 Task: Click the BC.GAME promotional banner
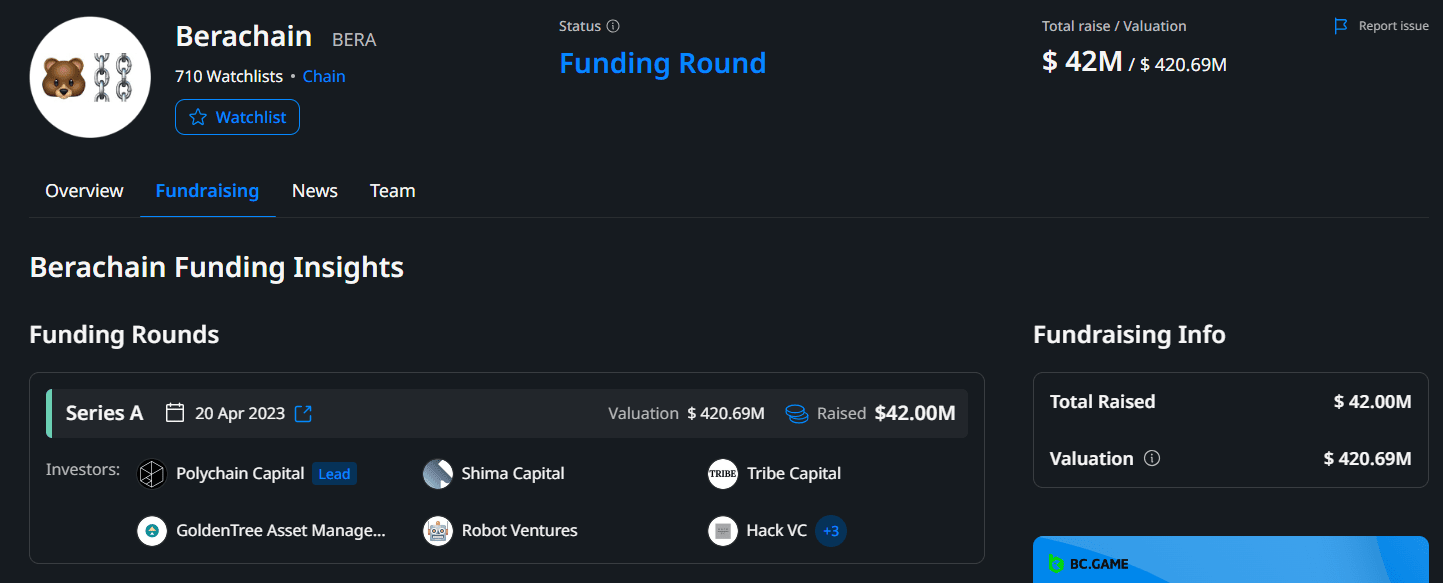(1230, 562)
